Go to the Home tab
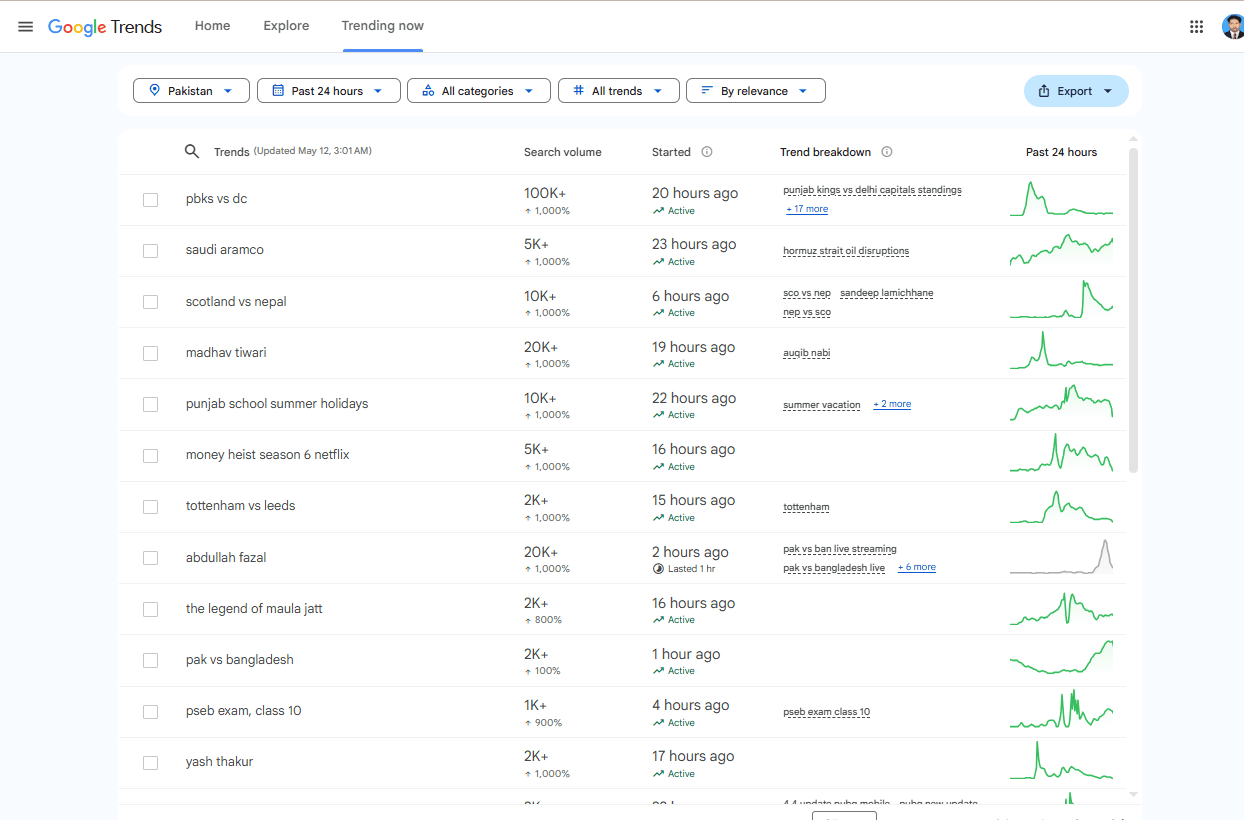The image size is (1244, 820). click(x=212, y=26)
